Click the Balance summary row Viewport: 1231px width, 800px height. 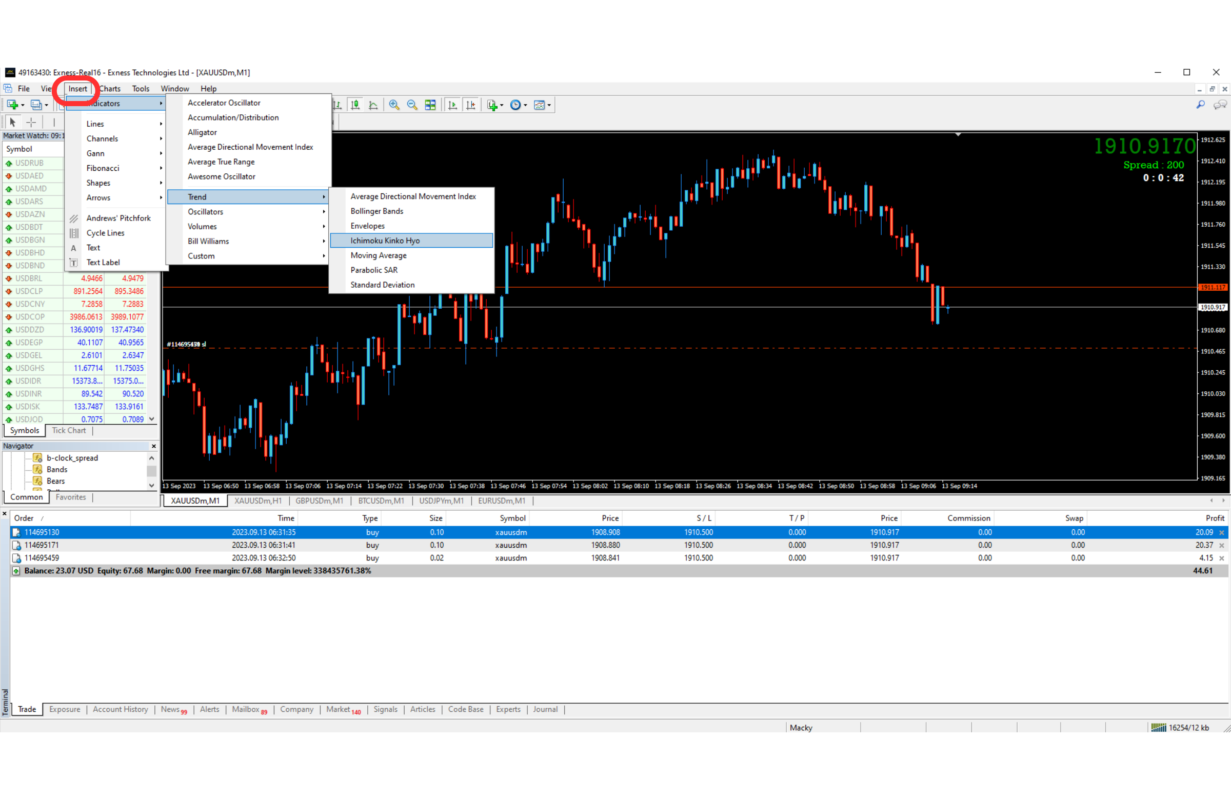619,571
